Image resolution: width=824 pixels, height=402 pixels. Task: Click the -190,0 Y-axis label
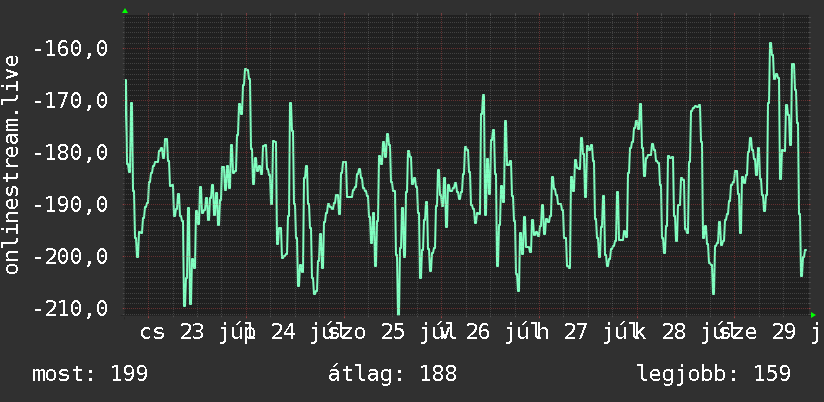[x=70, y=204]
